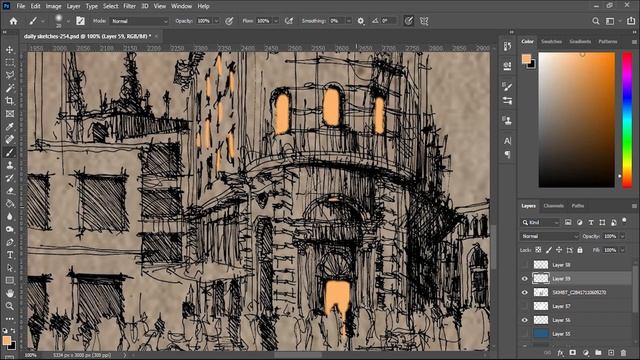Toggle pressure for size button

tap(408, 21)
